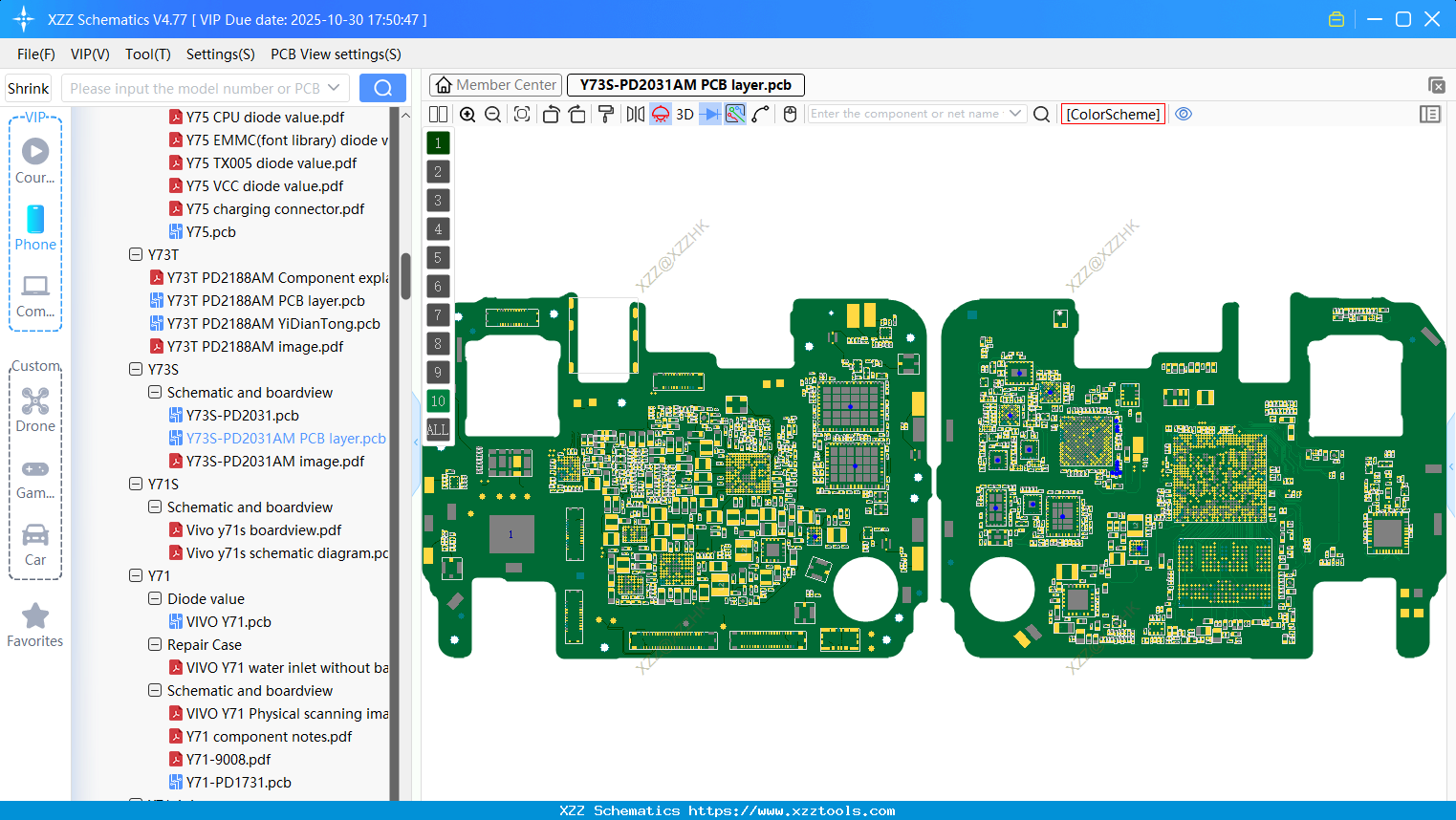Viewport: 1456px width, 820px height.
Task: Open the paint roller board color tool
Action: [x=606, y=114]
